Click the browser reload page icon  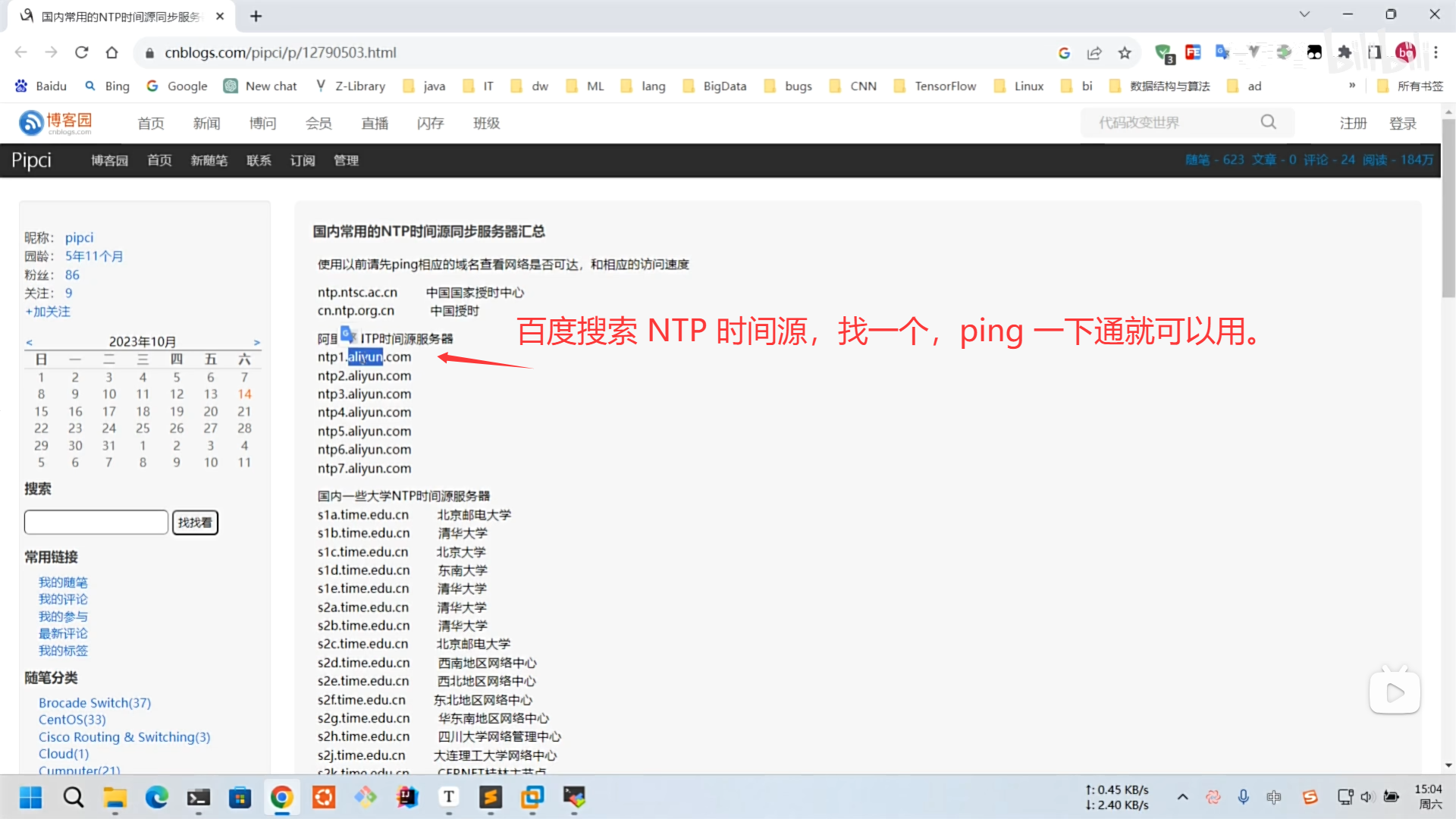pos(82,52)
